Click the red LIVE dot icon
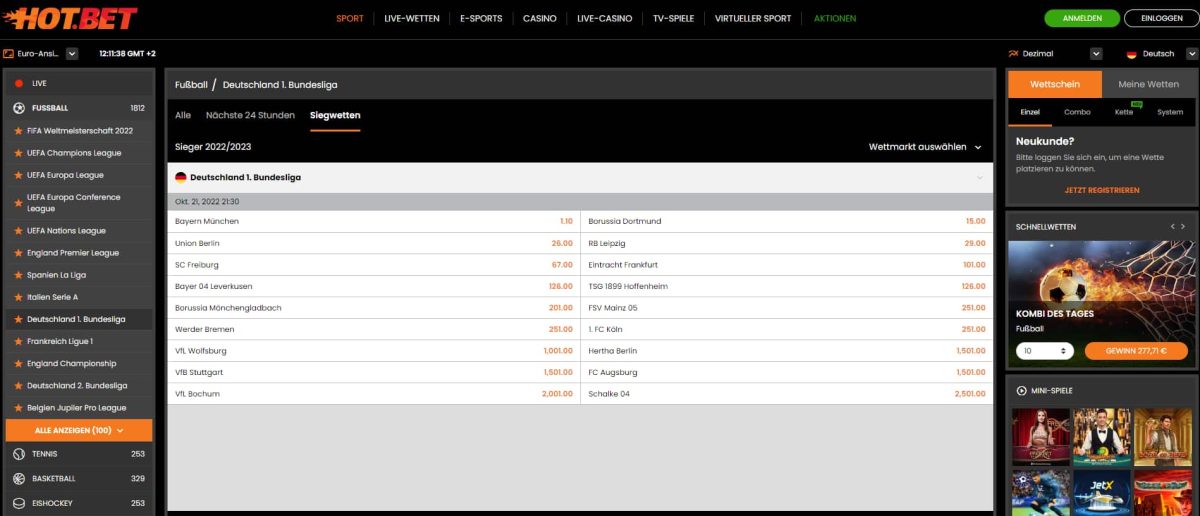Screen dimensions: 1200x516 point(19,83)
